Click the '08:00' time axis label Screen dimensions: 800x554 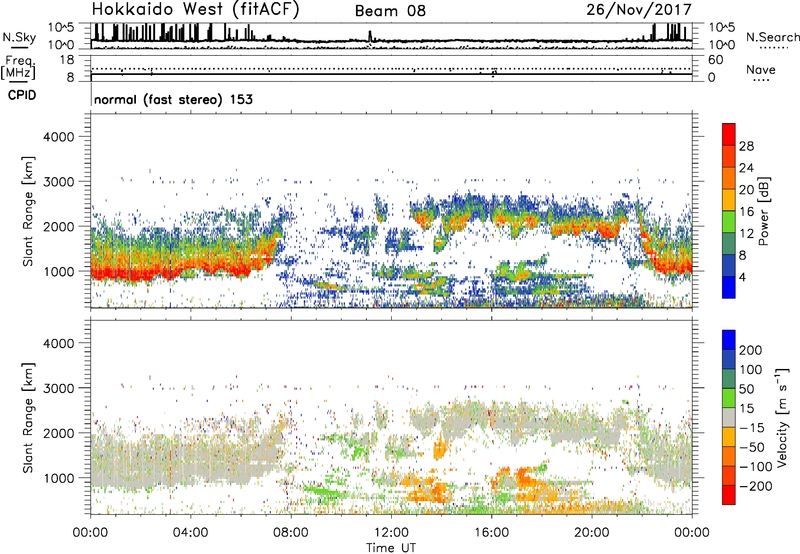291,533
